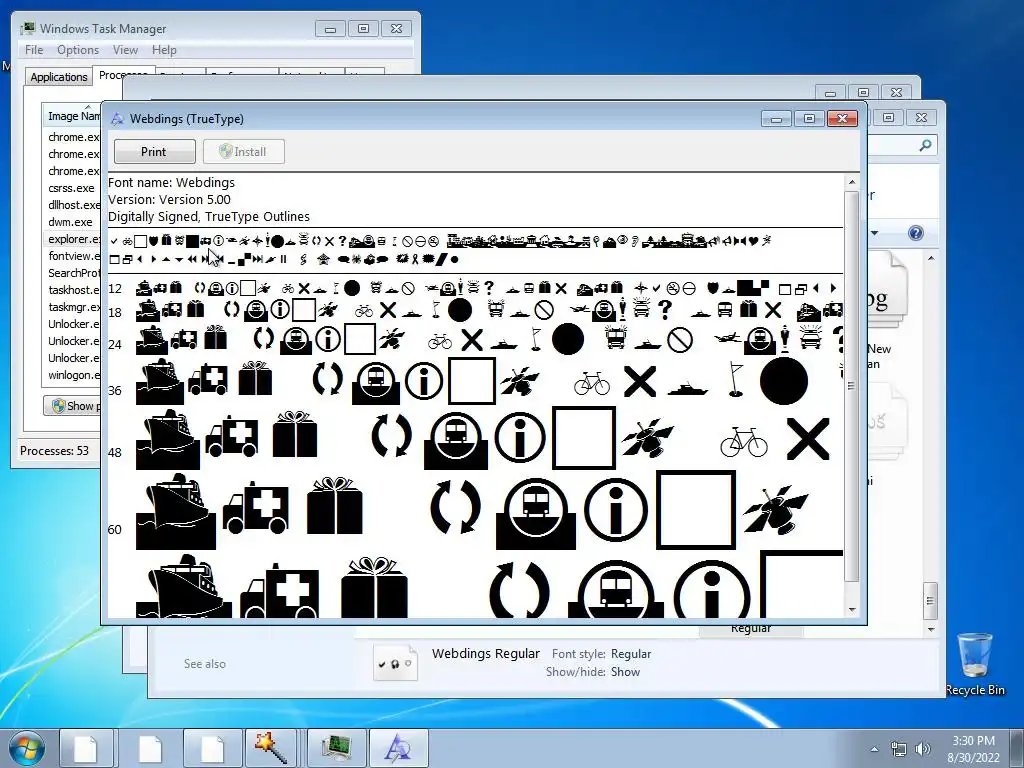The image size is (1024, 768).
Task: Open the Task Manager taskbar icon
Action: [x=336, y=748]
